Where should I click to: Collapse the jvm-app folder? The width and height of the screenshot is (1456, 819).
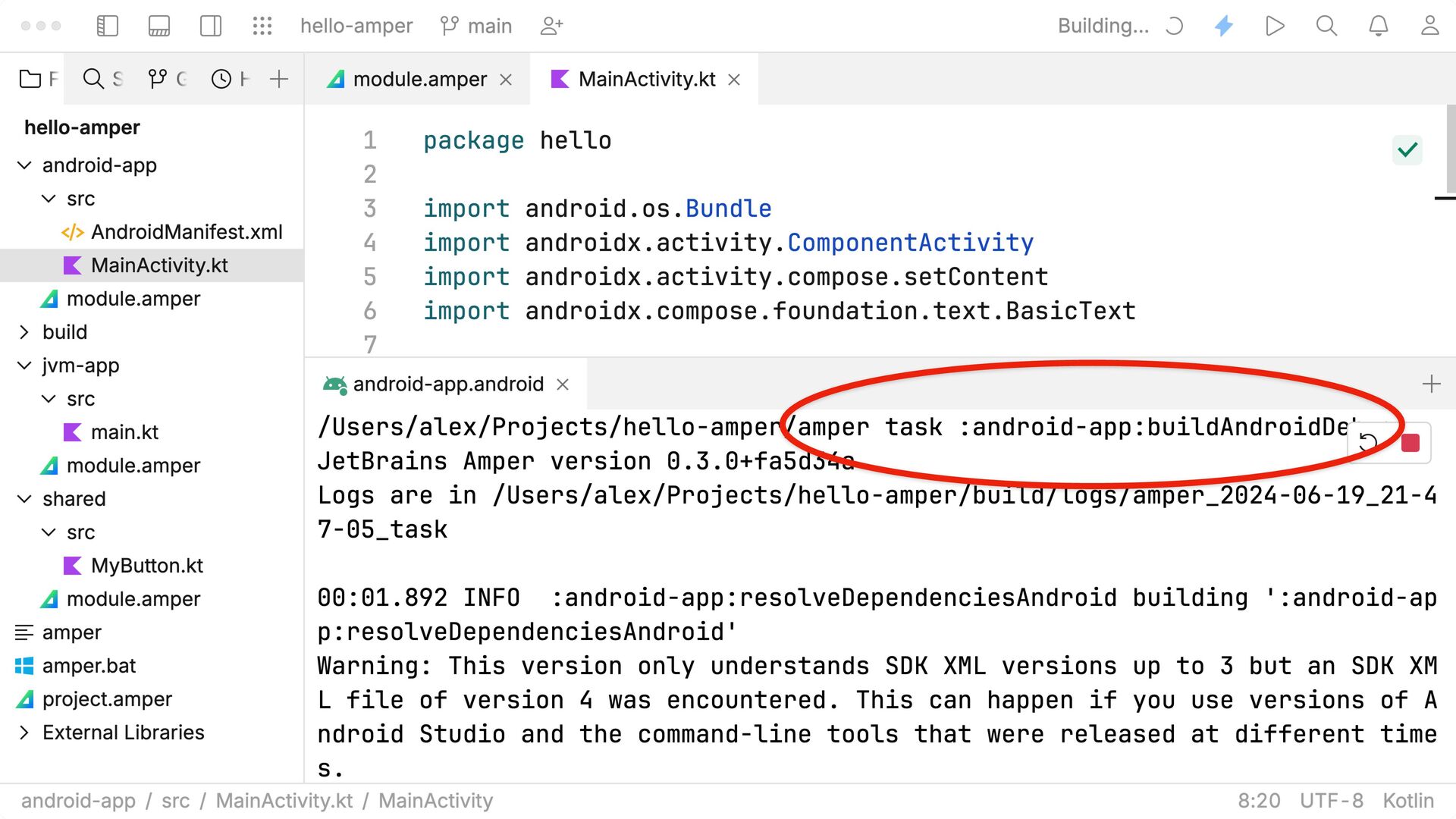click(x=24, y=366)
